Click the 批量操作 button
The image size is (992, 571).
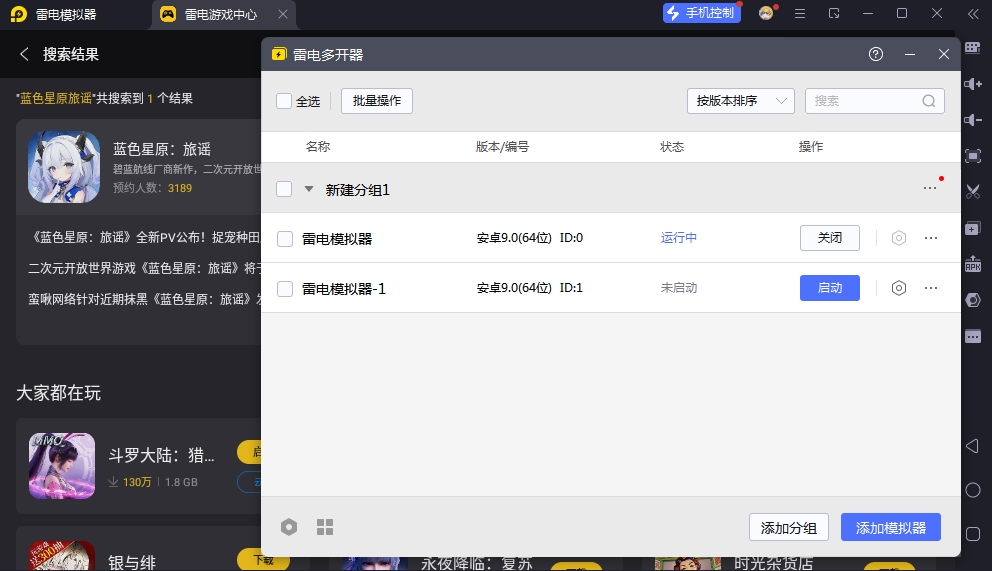376,101
